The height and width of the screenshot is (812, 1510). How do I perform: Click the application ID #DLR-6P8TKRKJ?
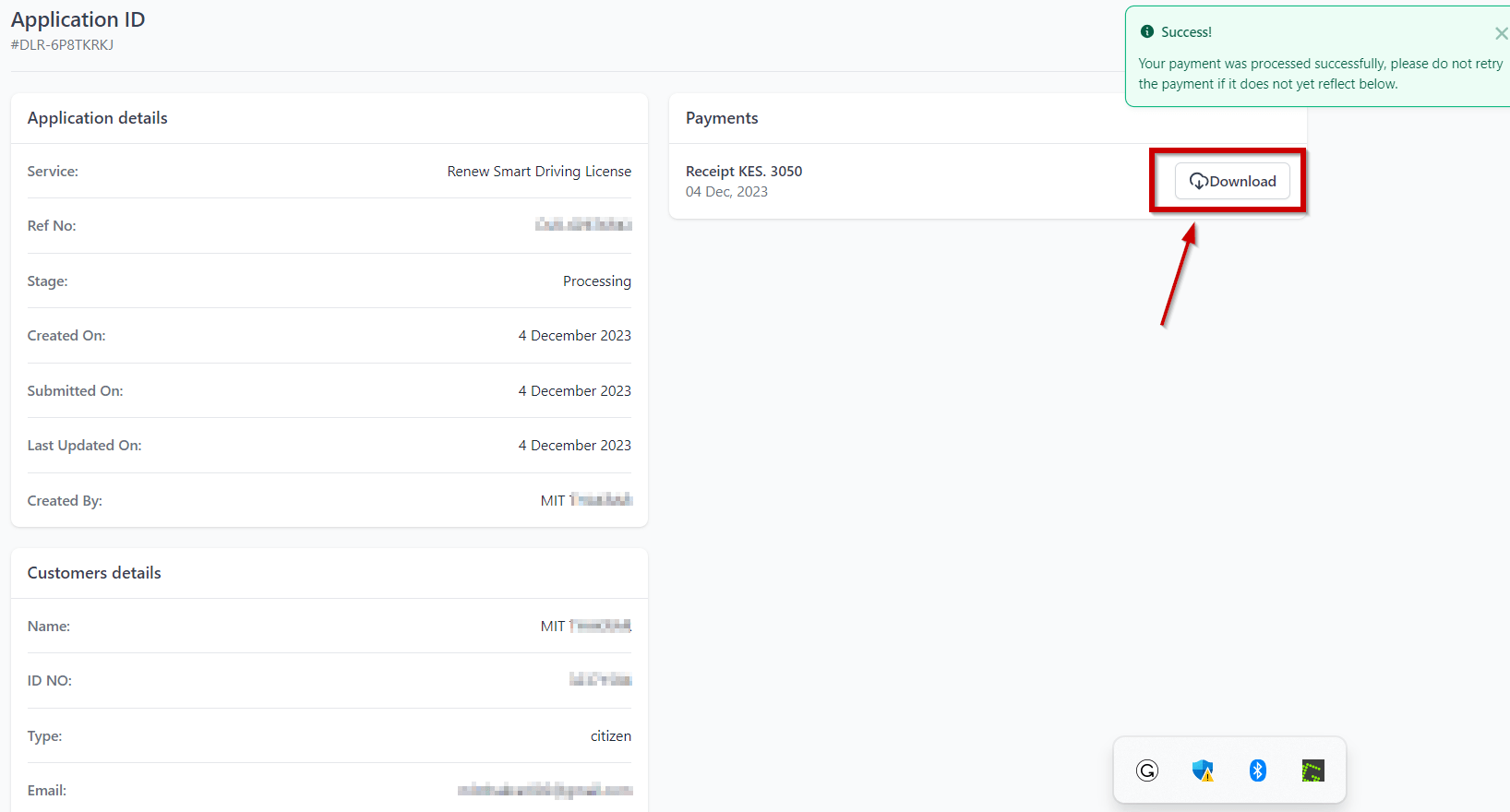(x=62, y=45)
